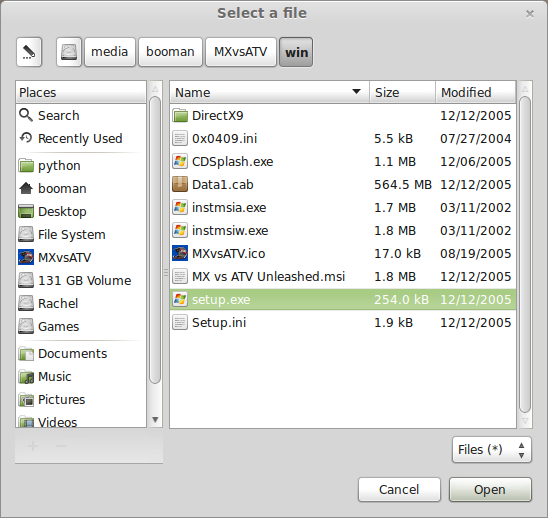This screenshot has width=548, height=518.
Task: Go to the media path segment
Action: (110, 52)
